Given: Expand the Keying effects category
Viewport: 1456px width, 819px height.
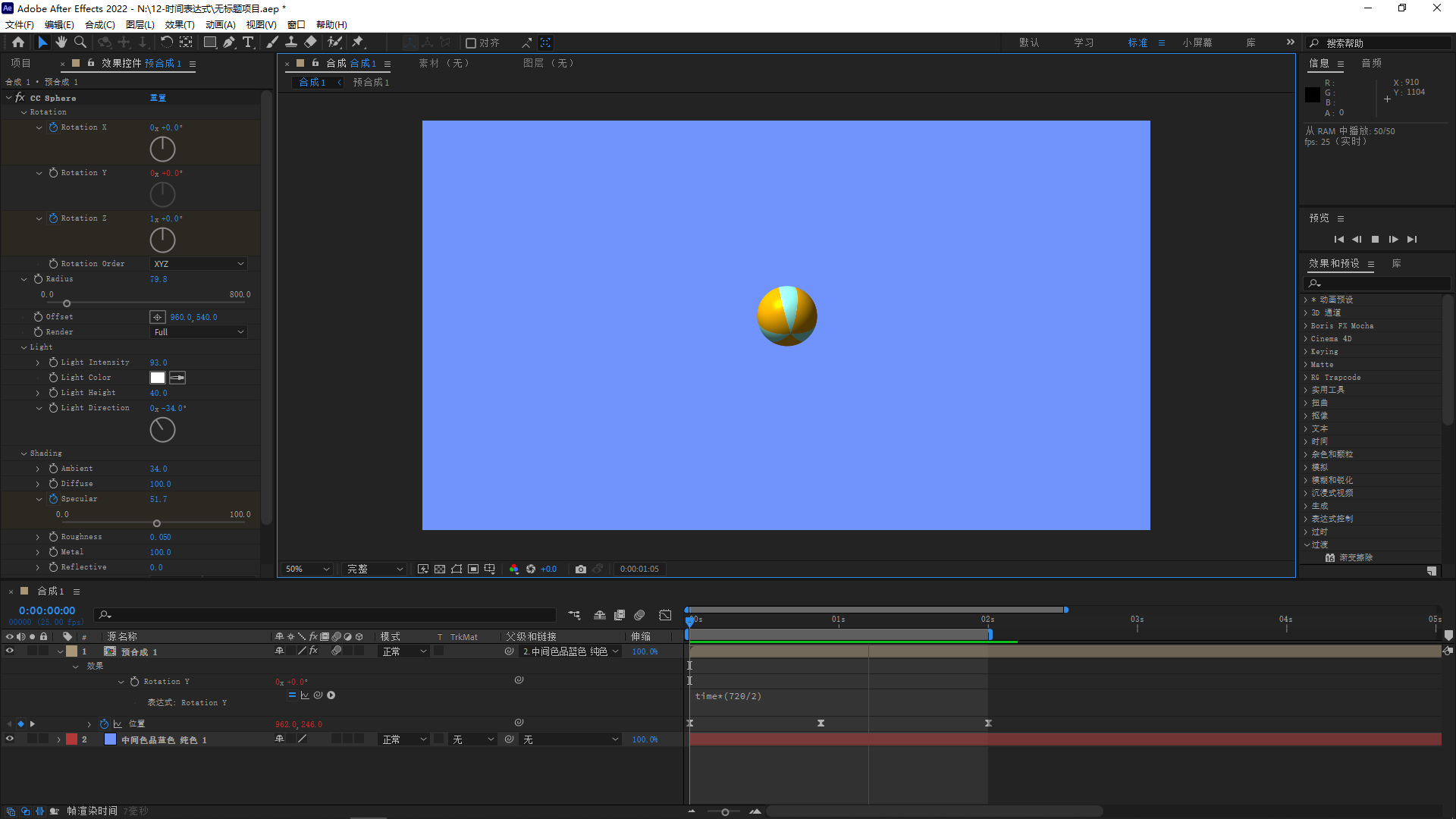Looking at the screenshot, I should pos(1324,352).
